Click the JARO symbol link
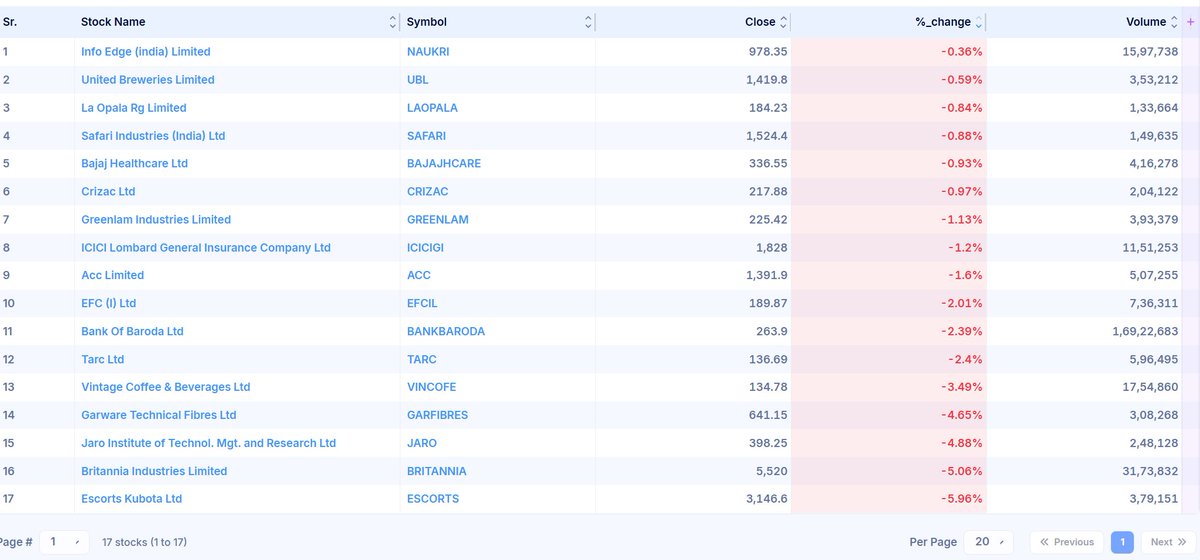Image resolution: width=1200 pixels, height=560 pixels. [x=422, y=443]
